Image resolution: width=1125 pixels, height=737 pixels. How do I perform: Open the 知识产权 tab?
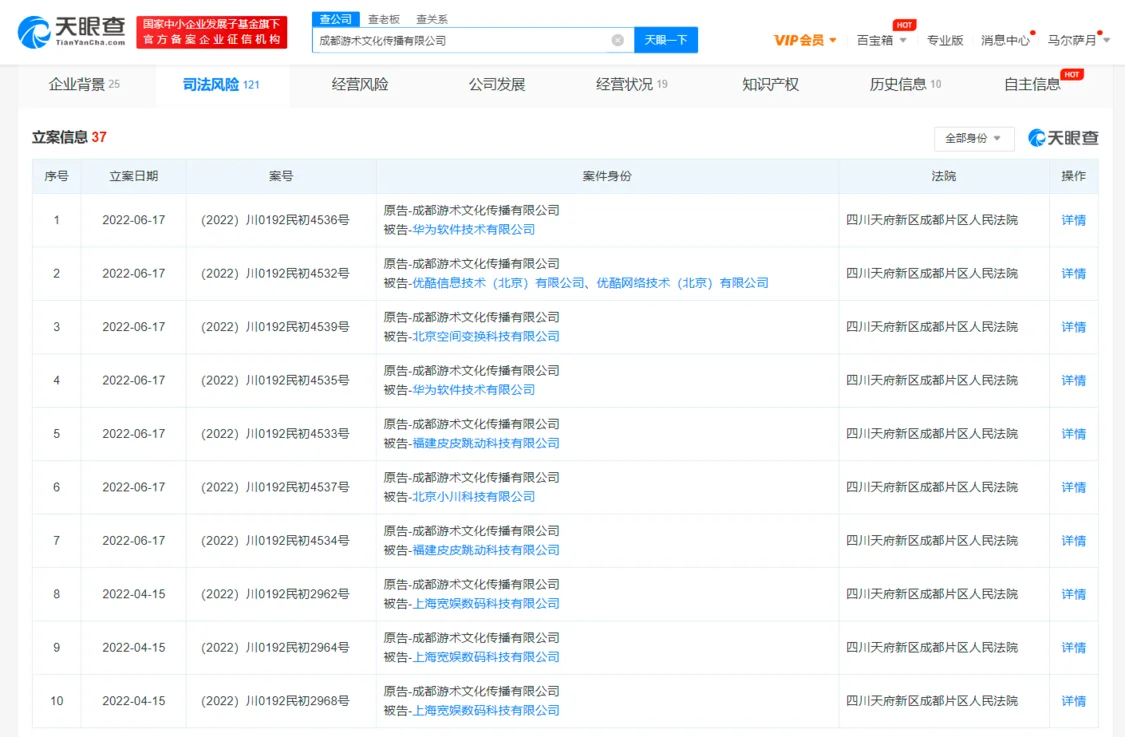coord(770,84)
